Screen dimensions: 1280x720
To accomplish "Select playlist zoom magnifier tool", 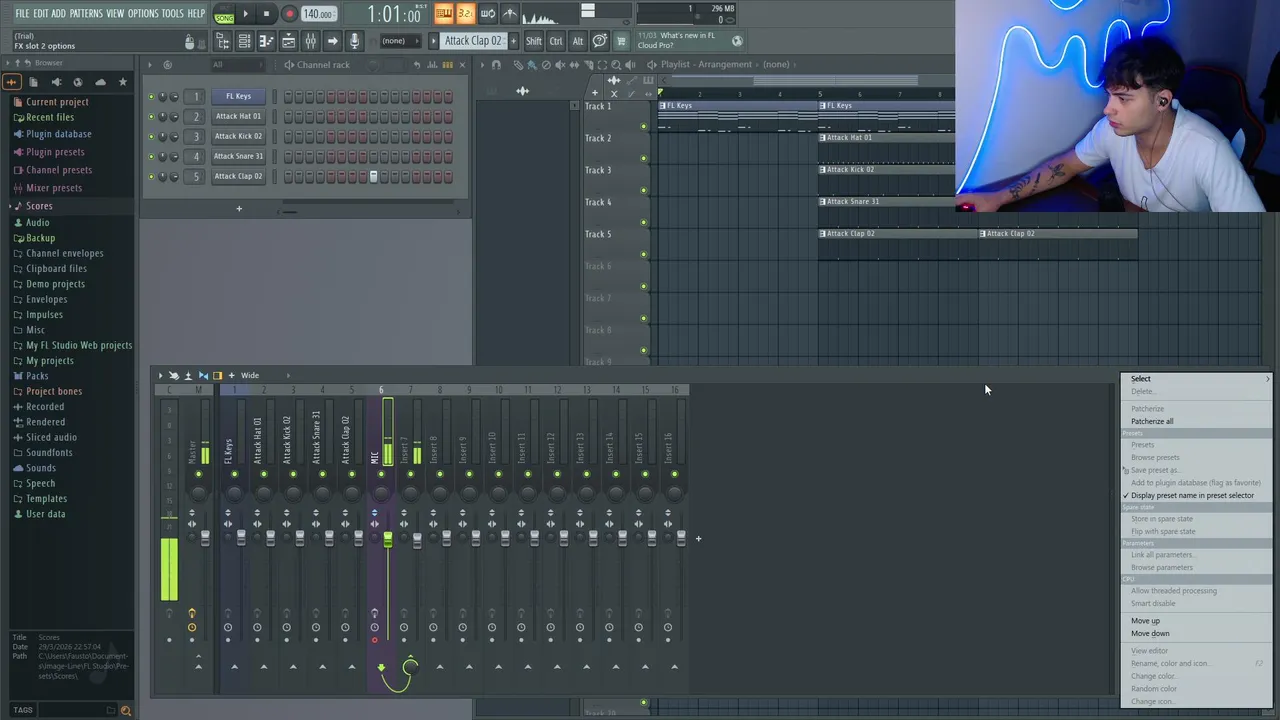I will tap(616, 65).
